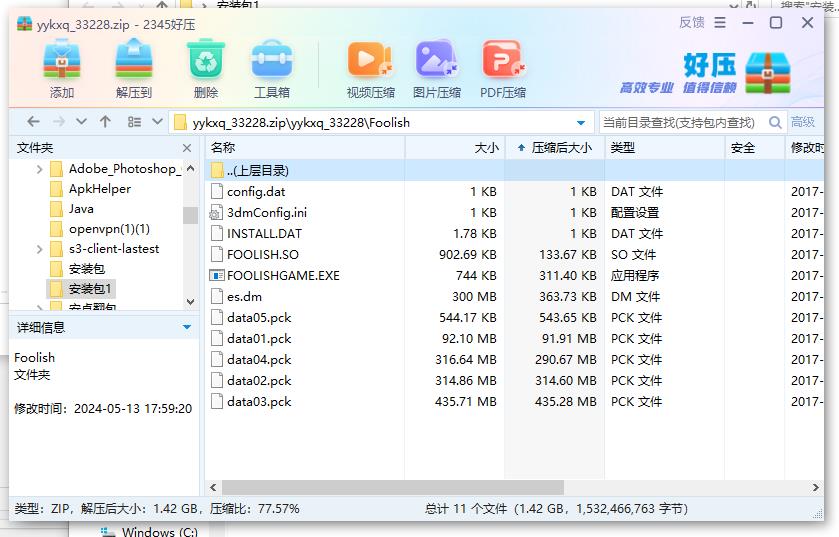Click the 反馈 feedback link

click(692, 22)
